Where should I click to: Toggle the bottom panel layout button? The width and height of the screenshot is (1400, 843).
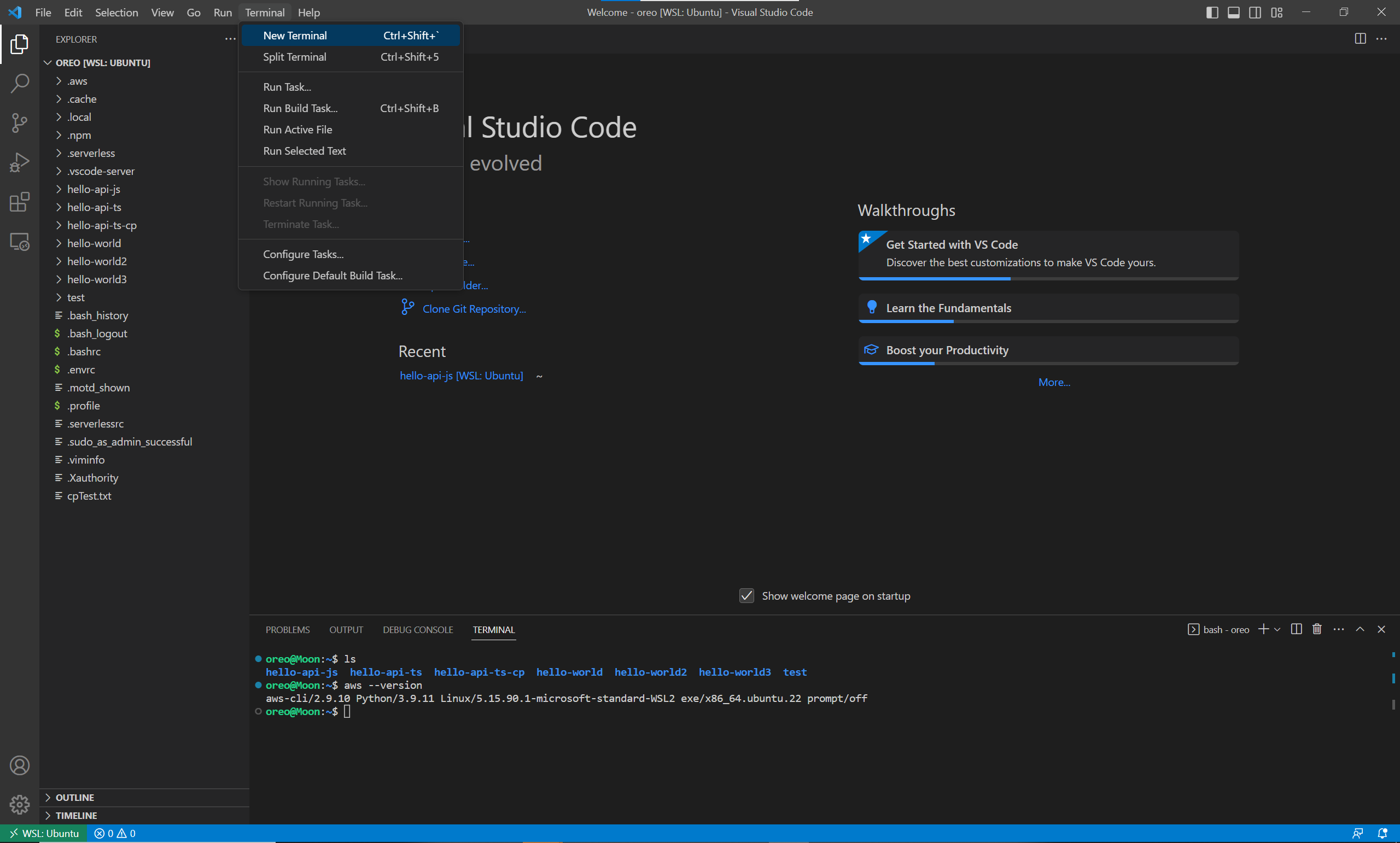tap(1234, 13)
